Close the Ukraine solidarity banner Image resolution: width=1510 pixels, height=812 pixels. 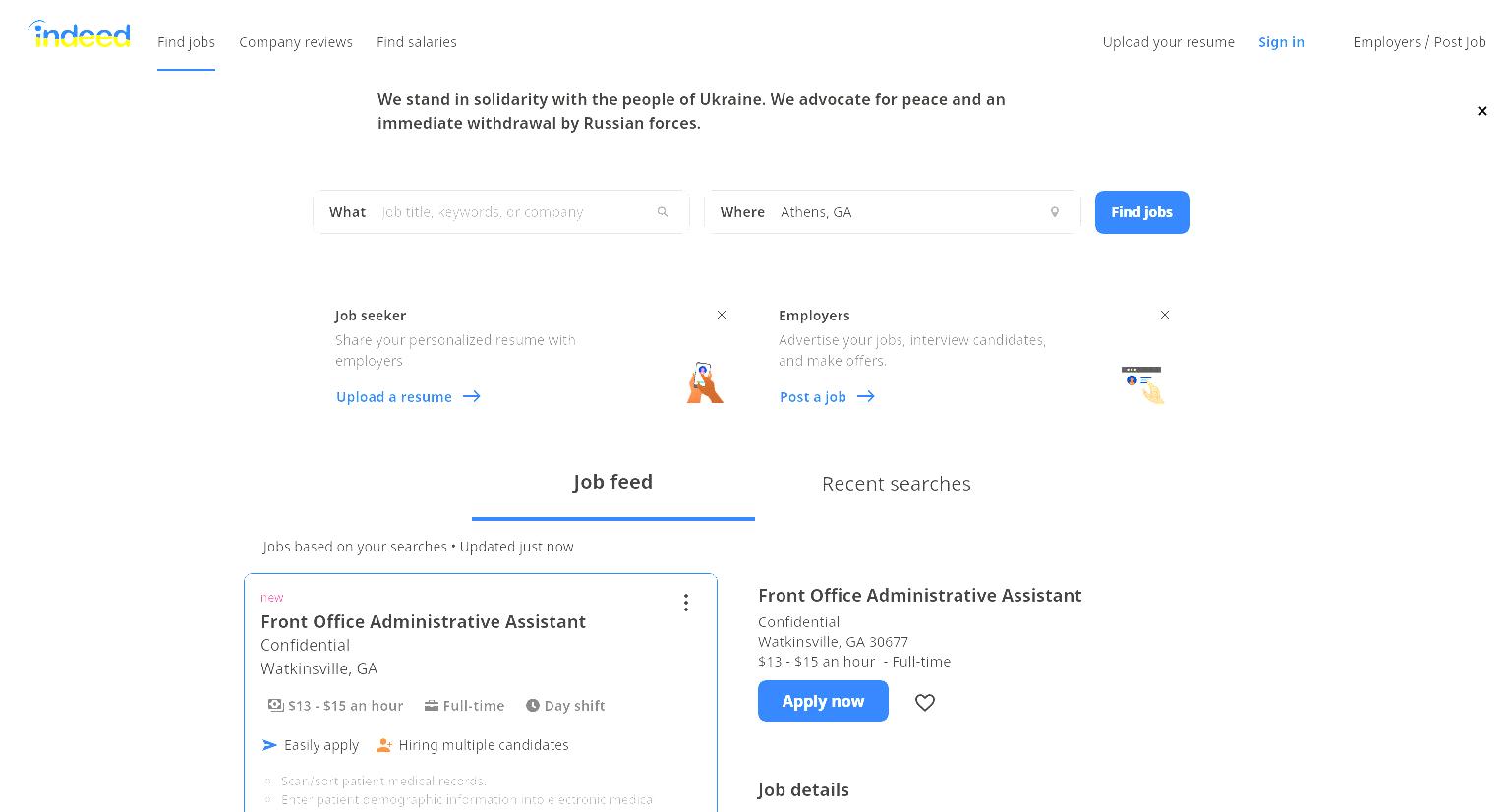[1482, 111]
